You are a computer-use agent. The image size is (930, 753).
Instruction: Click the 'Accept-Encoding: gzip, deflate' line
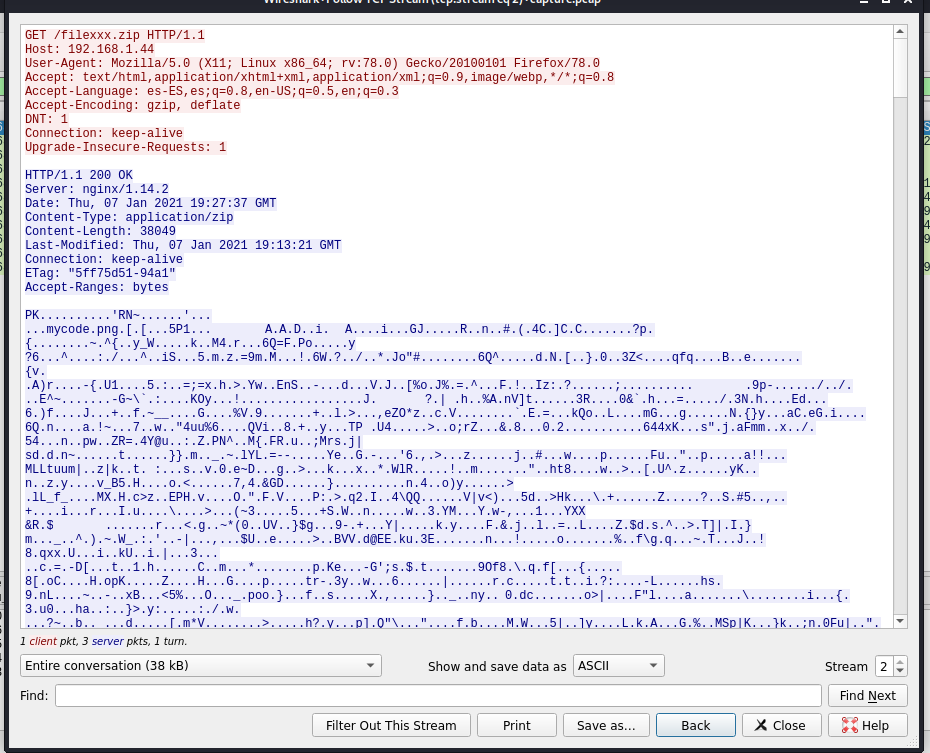click(x=133, y=105)
